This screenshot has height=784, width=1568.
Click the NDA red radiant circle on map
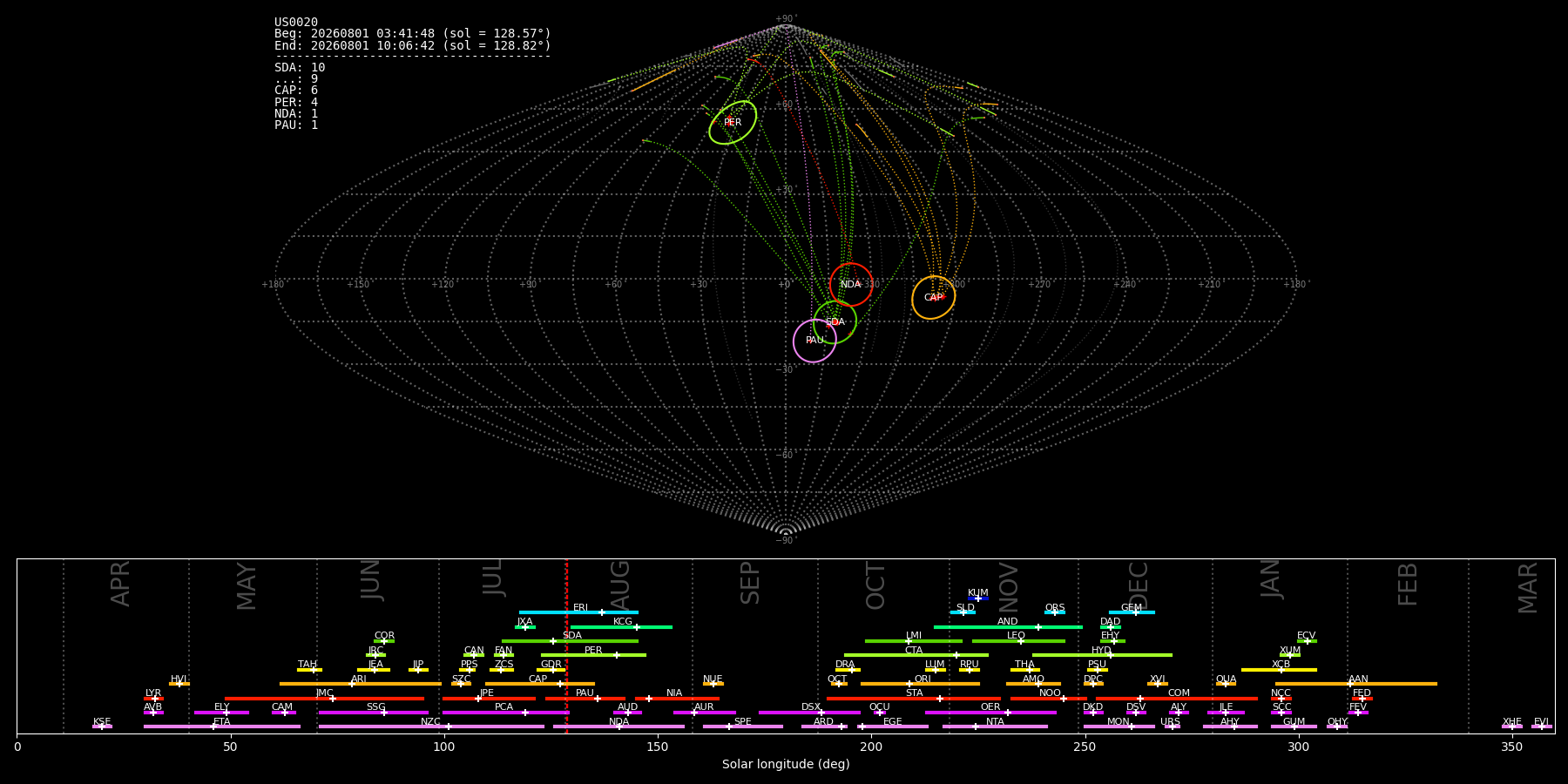click(x=851, y=284)
